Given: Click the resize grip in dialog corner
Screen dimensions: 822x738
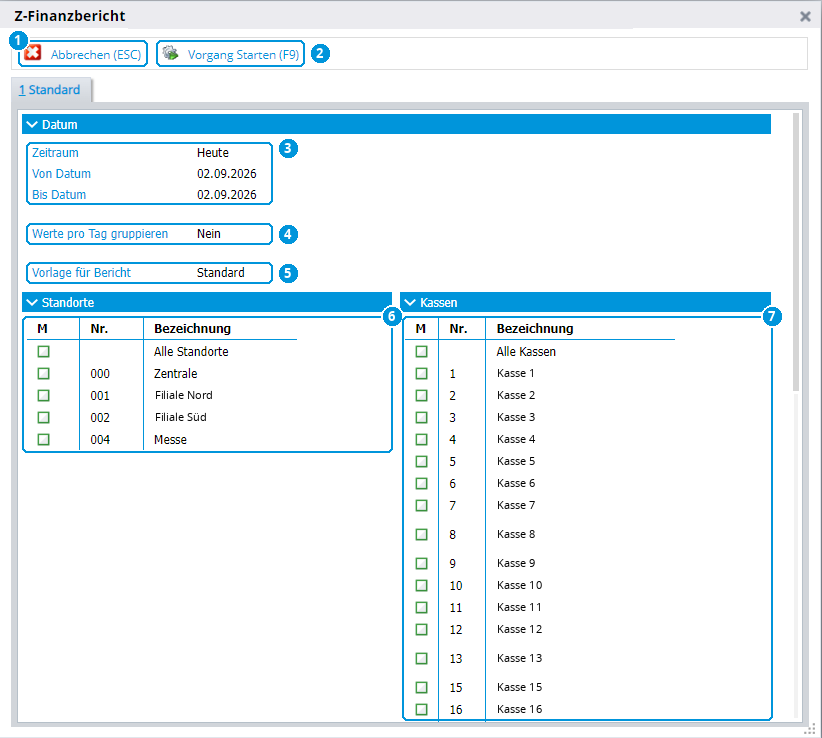Looking at the screenshot, I should tap(810, 729).
